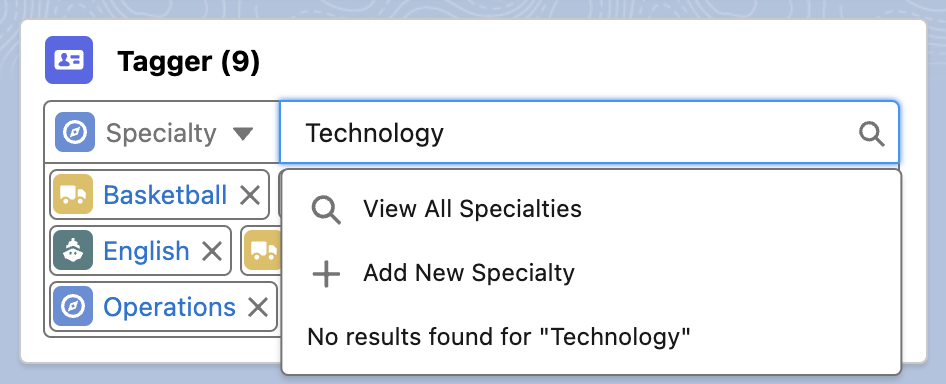This screenshot has height=384, width=946.
Task: Open the English tag link
Action: pos(147,251)
